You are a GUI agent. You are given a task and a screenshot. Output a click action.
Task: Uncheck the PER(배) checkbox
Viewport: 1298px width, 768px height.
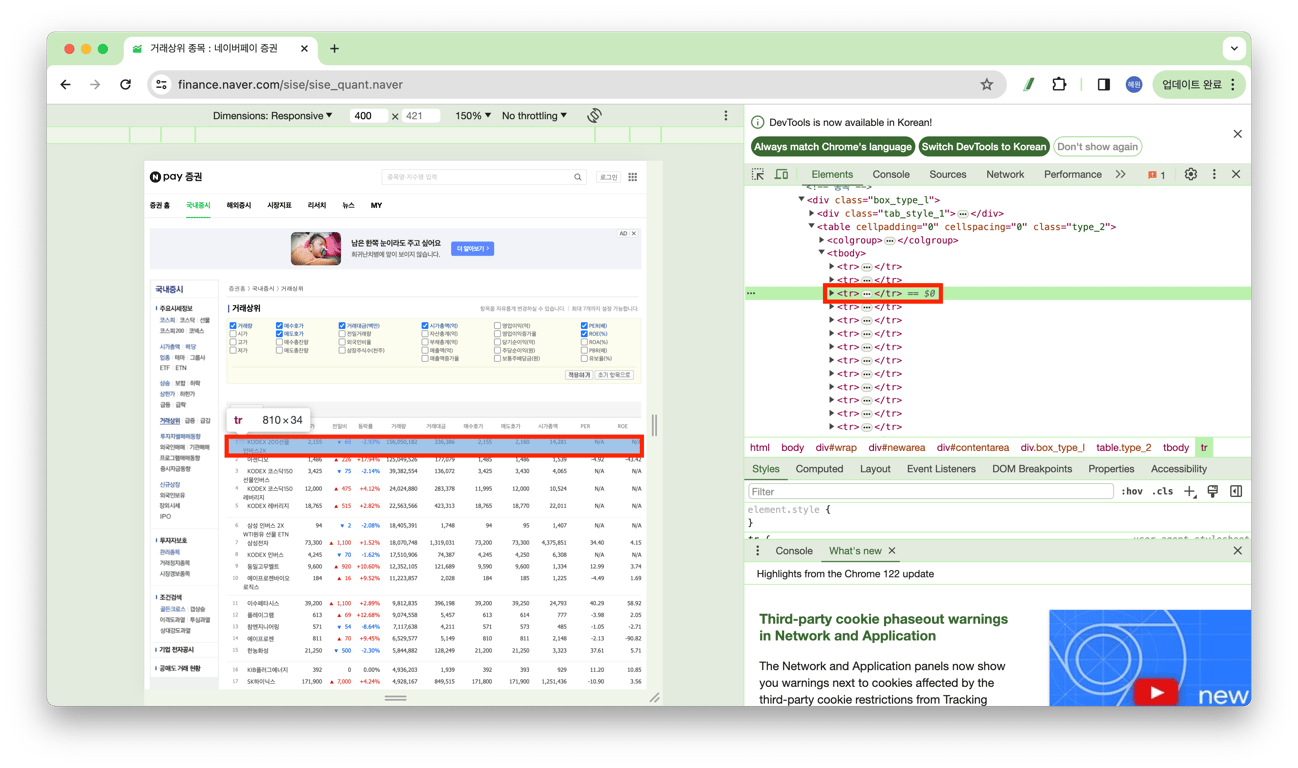point(584,326)
